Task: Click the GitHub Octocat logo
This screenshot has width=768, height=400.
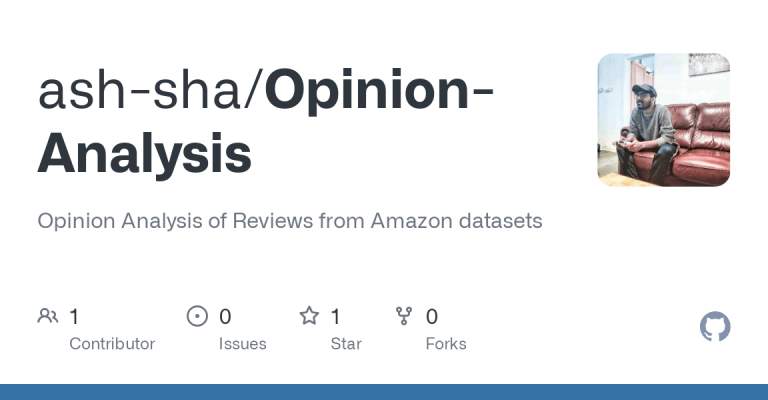Action: pos(715,327)
